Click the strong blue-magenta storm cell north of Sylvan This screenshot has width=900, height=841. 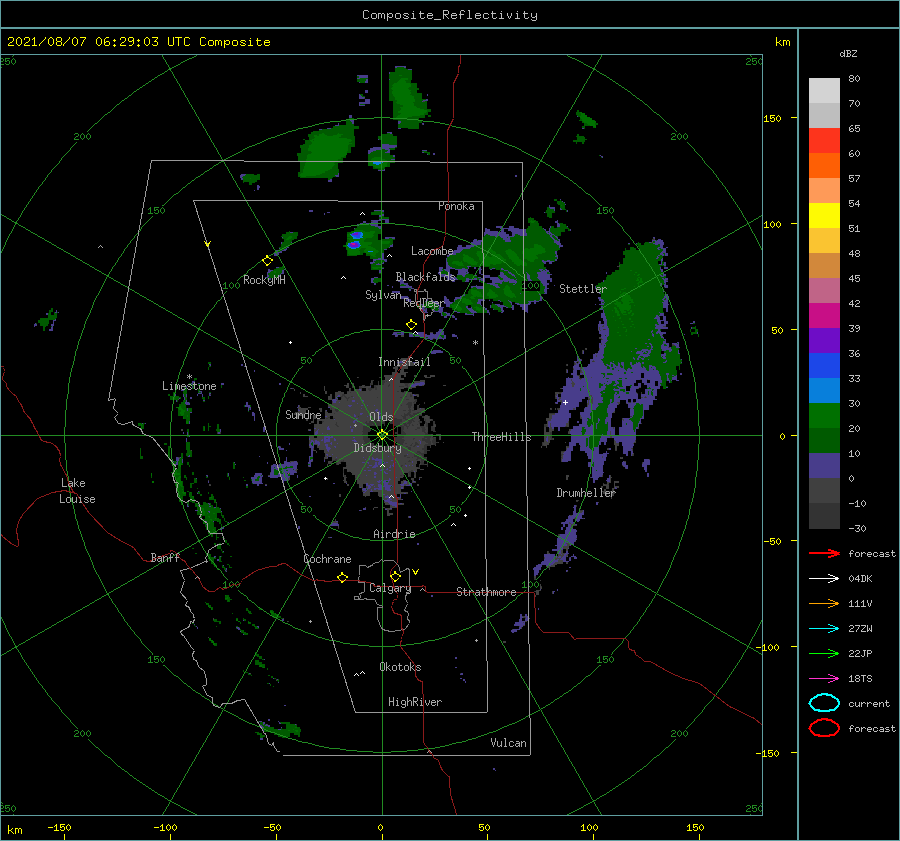(x=356, y=240)
